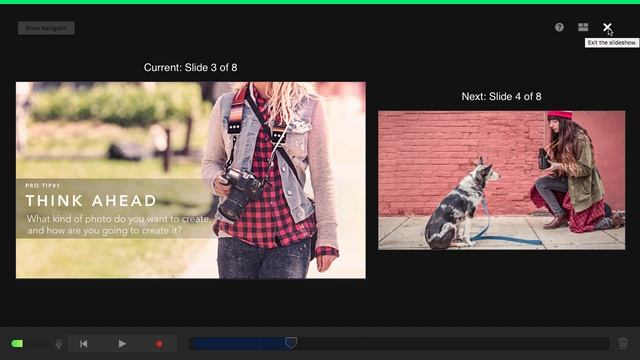
Task: Click the microphone mute icon
Action: [x=59, y=344]
